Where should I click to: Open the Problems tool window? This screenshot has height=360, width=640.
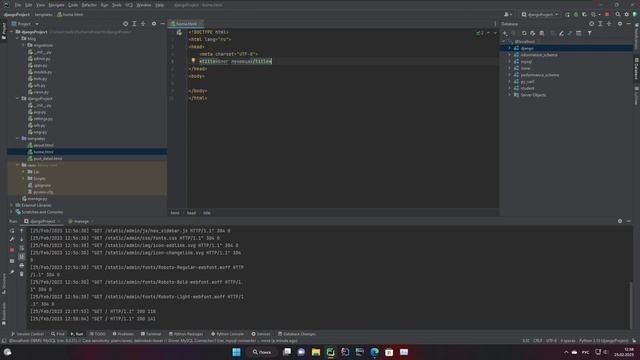click(123, 334)
